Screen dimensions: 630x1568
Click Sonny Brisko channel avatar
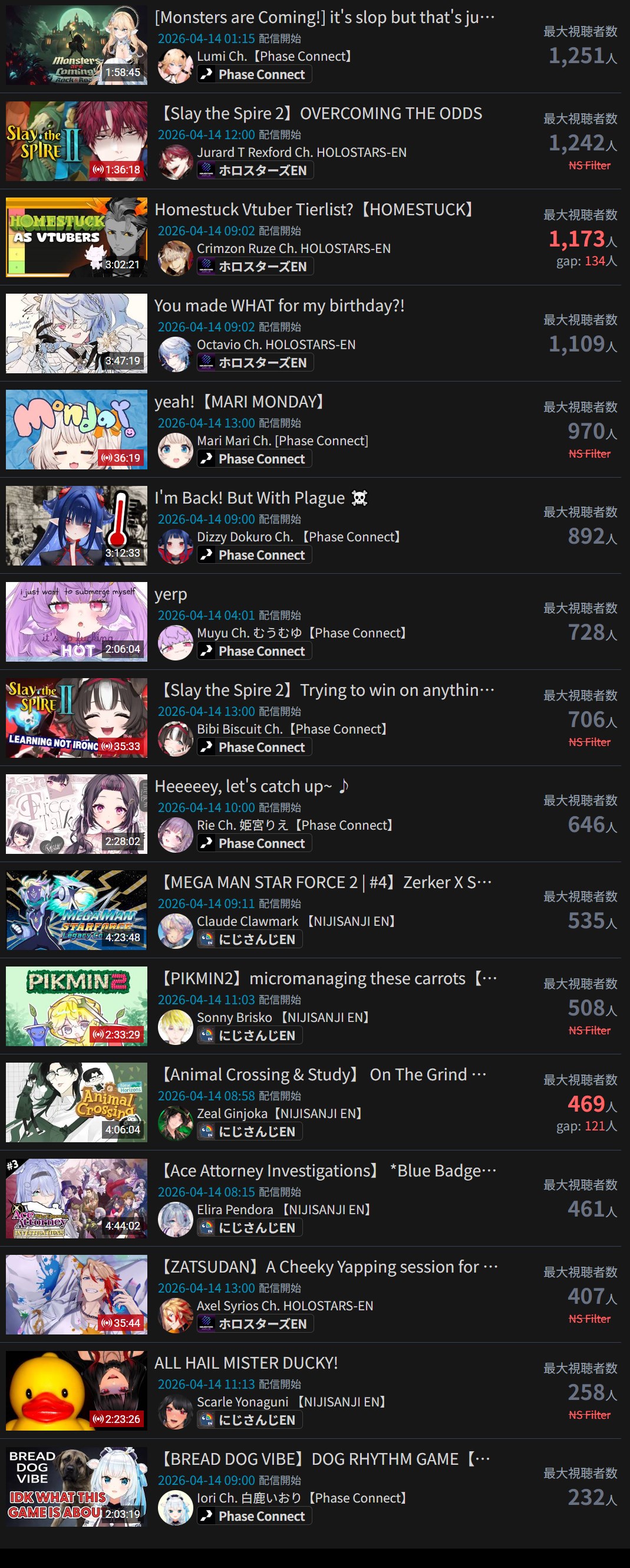click(175, 1027)
